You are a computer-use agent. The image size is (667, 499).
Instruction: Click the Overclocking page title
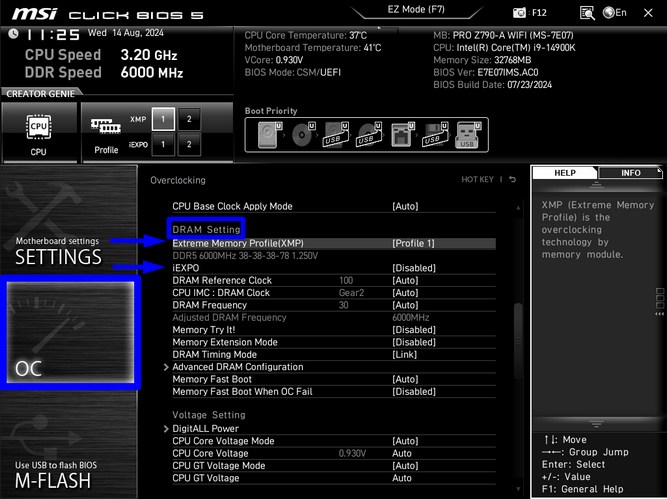[178, 180]
